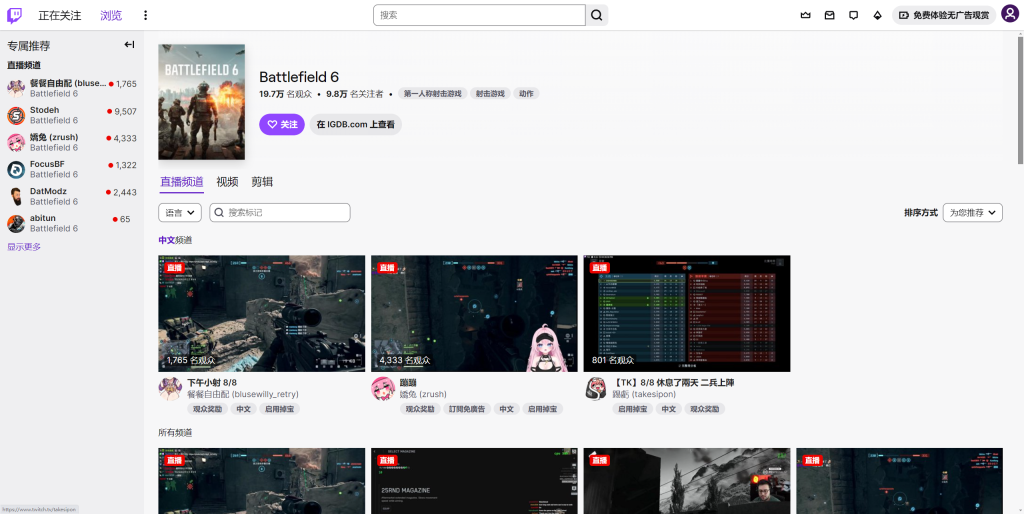Click the top search input field
Screen dimensions: 1024x514
coord(479,15)
